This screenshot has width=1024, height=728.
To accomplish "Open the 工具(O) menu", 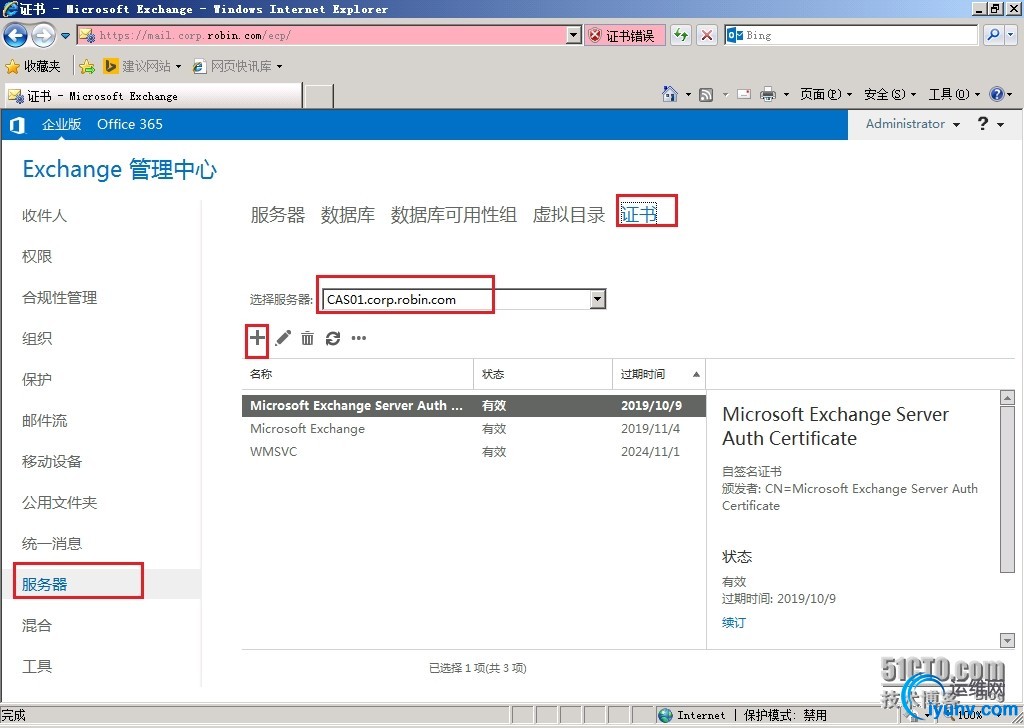I will coord(954,95).
